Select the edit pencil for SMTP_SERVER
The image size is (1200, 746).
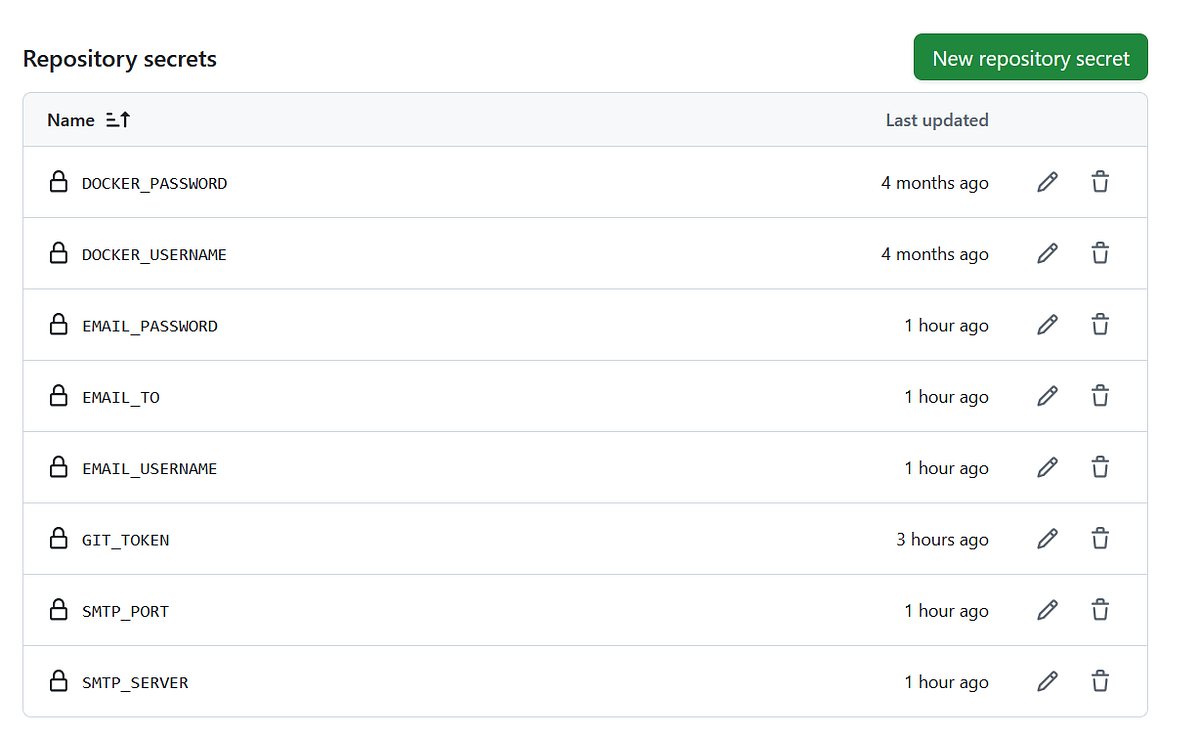(x=1047, y=681)
